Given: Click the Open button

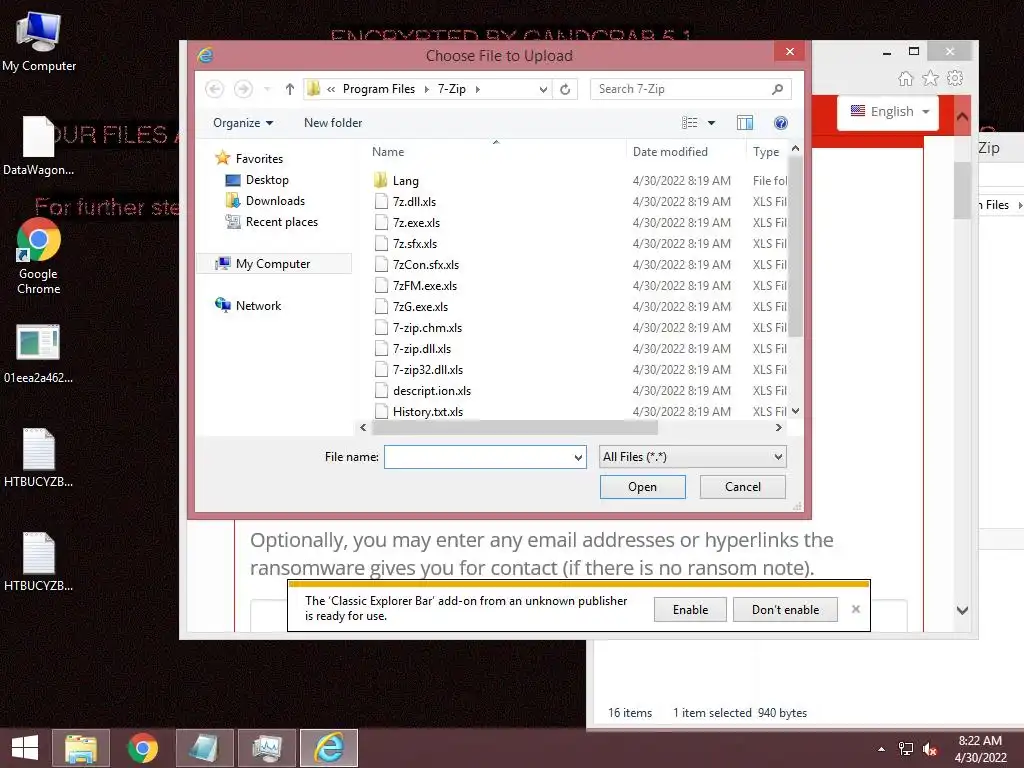Looking at the screenshot, I should (x=643, y=487).
